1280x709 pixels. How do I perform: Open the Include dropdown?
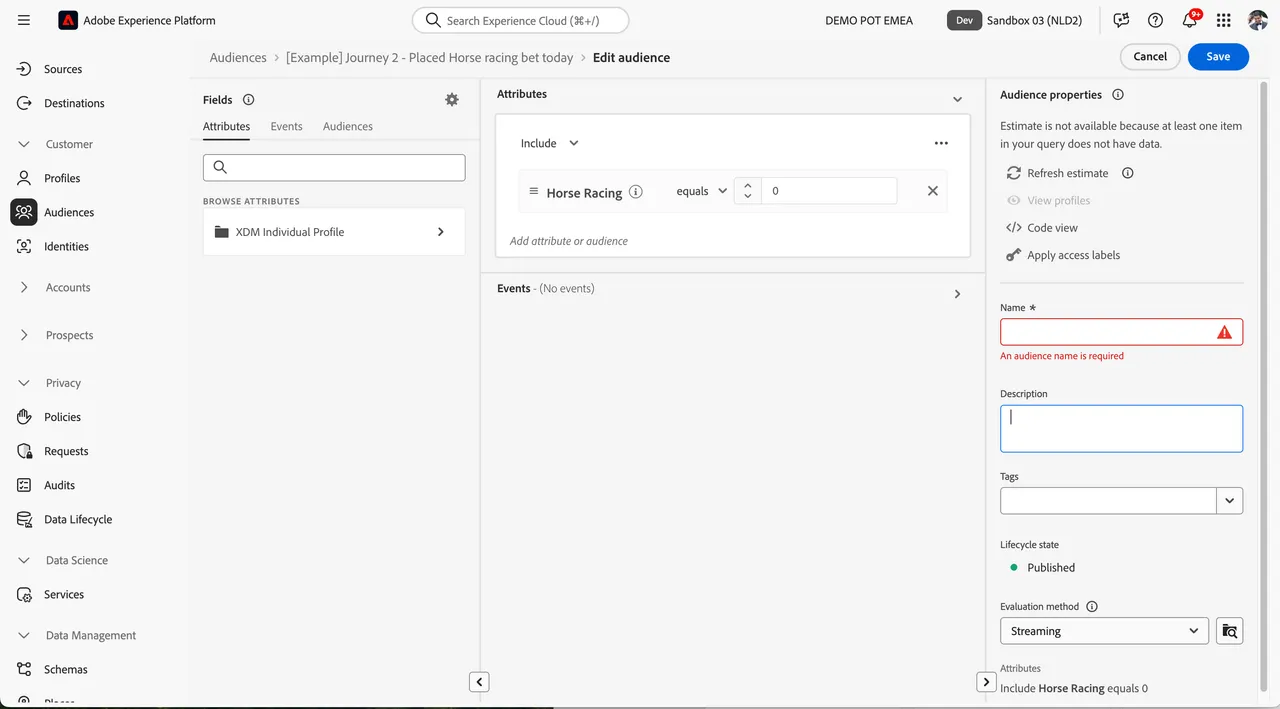549,143
